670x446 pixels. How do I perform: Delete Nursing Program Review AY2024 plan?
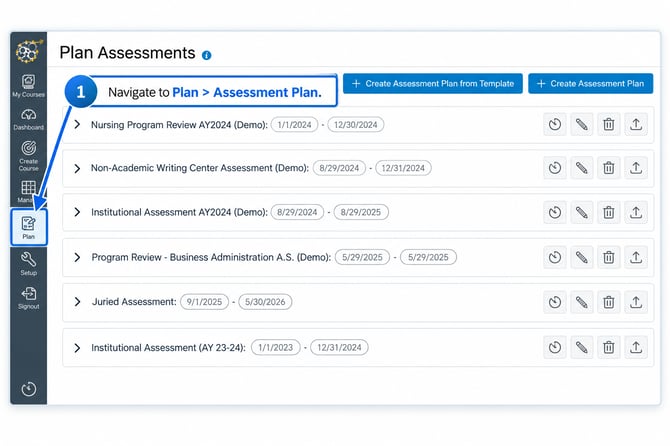click(608, 125)
